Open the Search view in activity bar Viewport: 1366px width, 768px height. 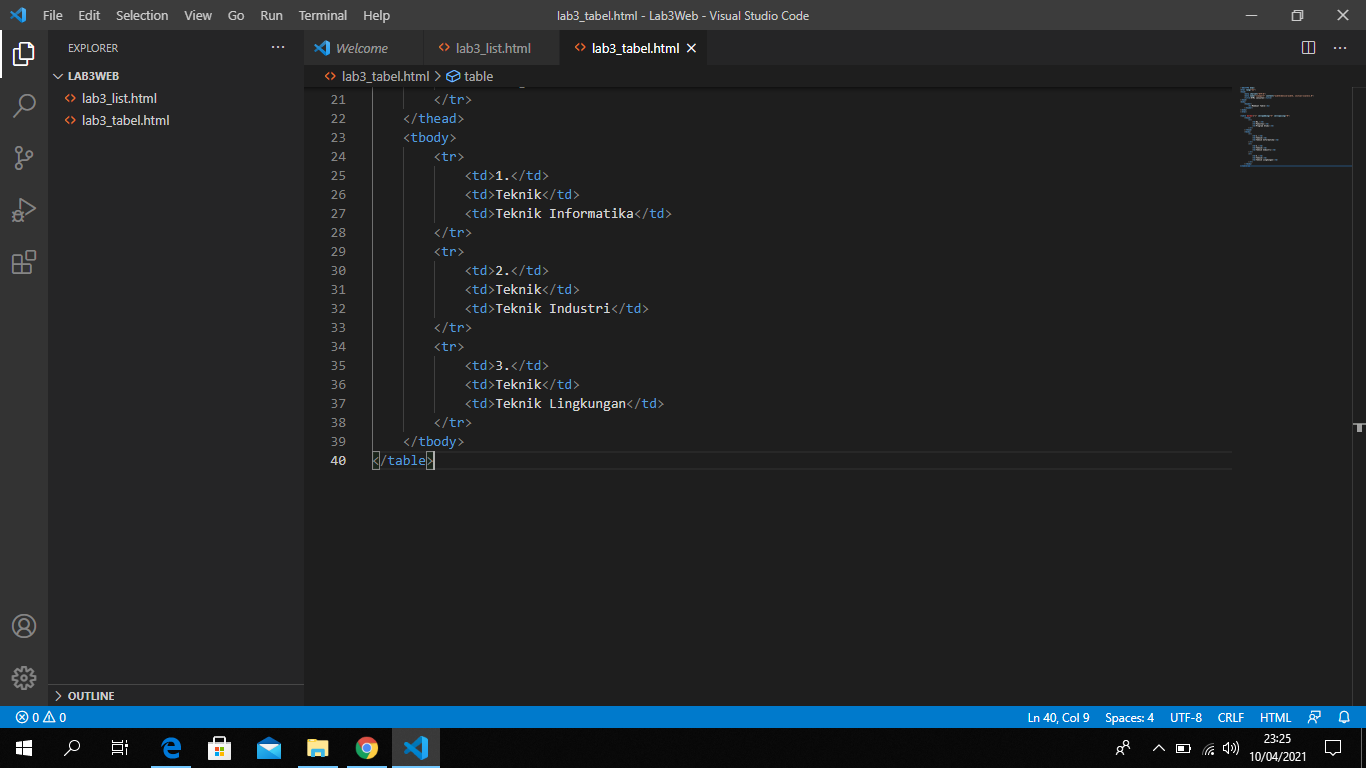[24, 106]
